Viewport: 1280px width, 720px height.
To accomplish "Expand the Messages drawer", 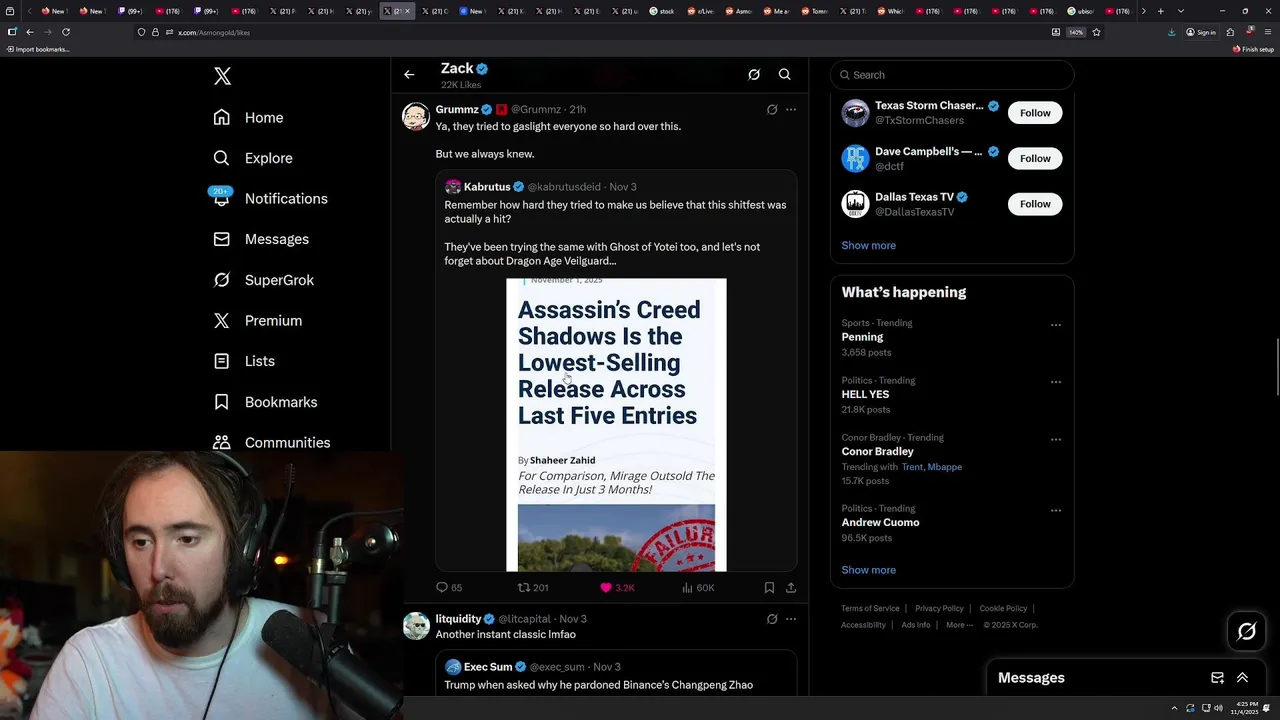I will (1243, 678).
